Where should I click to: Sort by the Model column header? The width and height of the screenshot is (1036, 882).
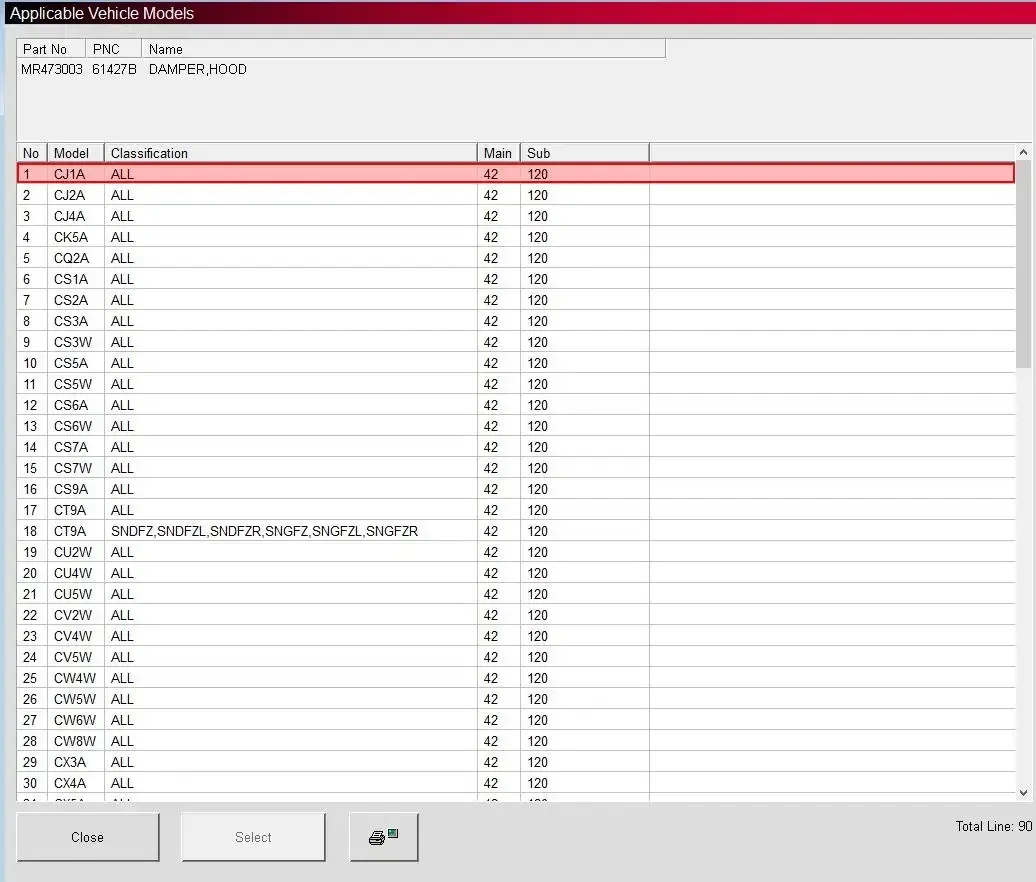[75, 153]
